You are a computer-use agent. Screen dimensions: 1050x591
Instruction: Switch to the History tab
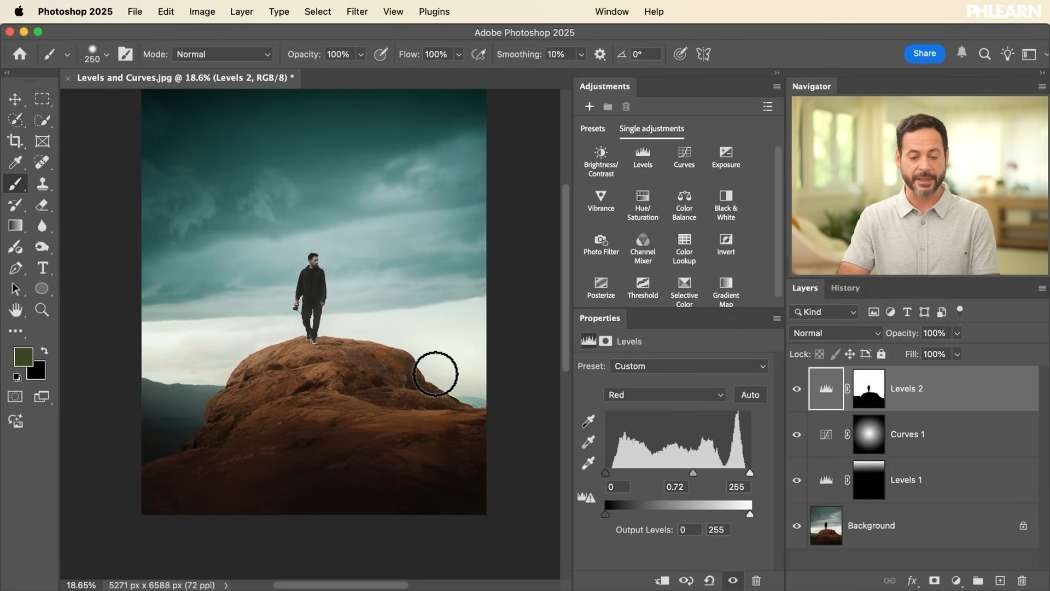point(845,288)
